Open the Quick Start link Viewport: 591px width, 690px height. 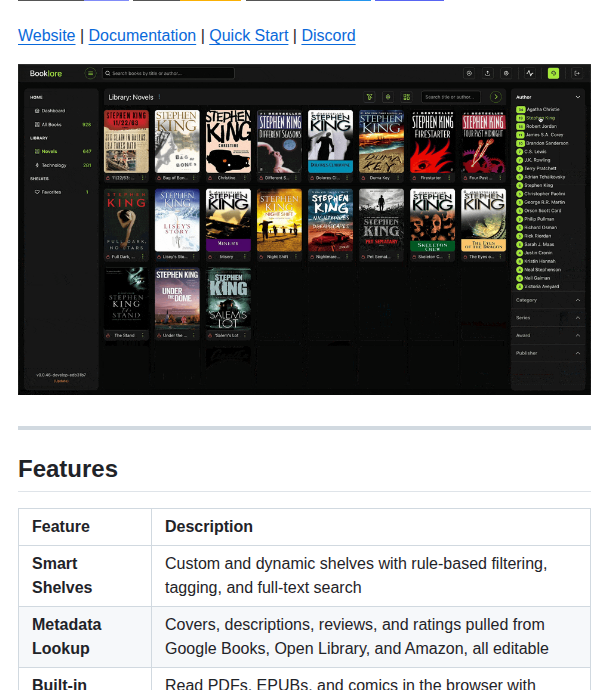(249, 36)
